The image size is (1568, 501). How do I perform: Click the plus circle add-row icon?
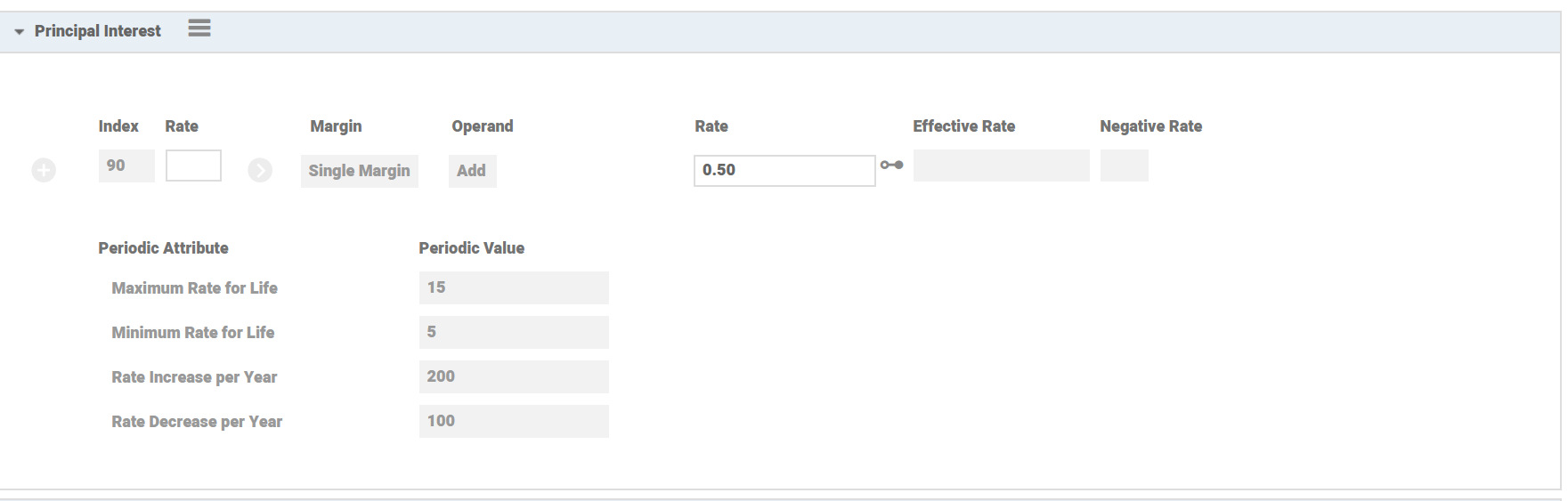coord(44,170)
